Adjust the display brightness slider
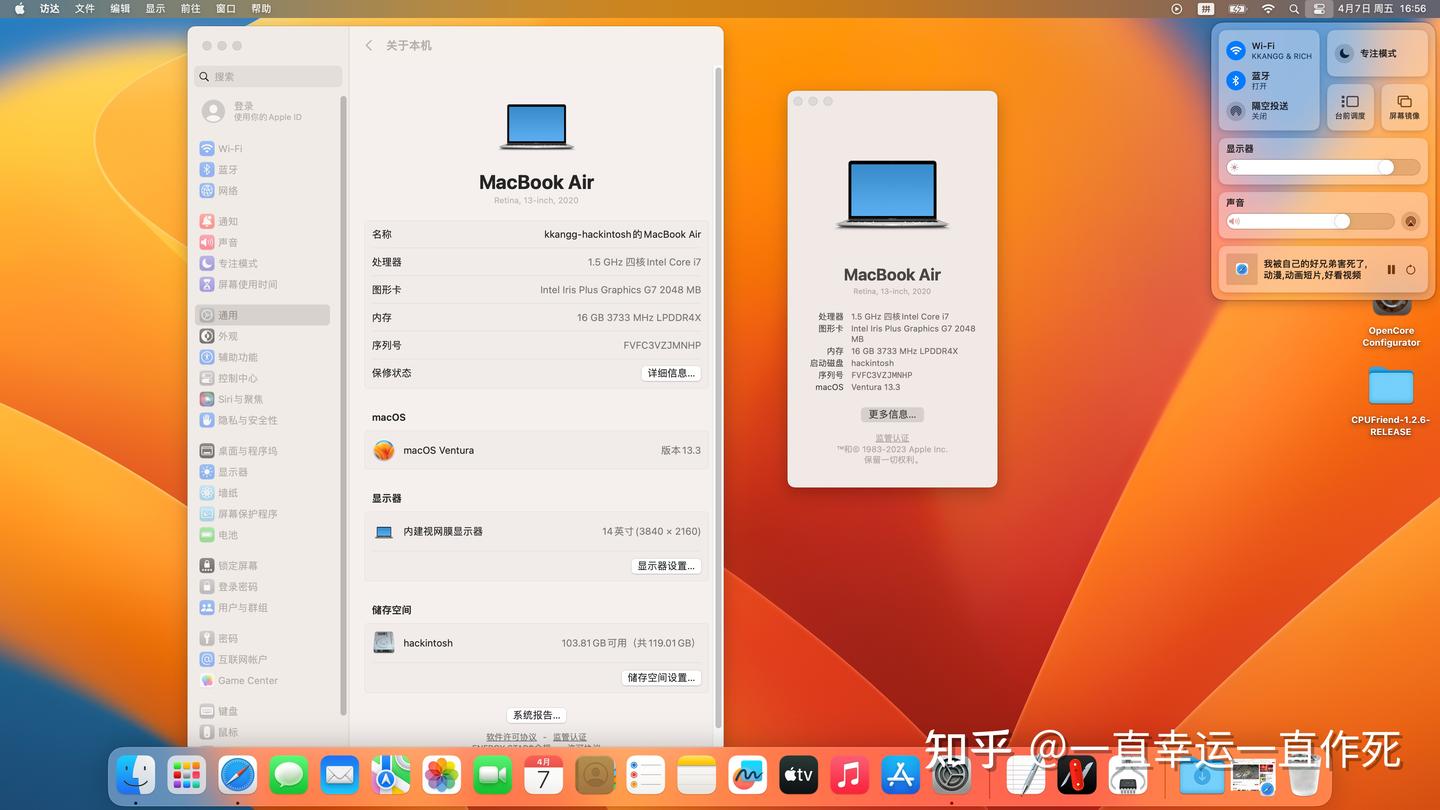Screen dimensions: 1440x810 pyautogui.click(x=1386, y=167)
